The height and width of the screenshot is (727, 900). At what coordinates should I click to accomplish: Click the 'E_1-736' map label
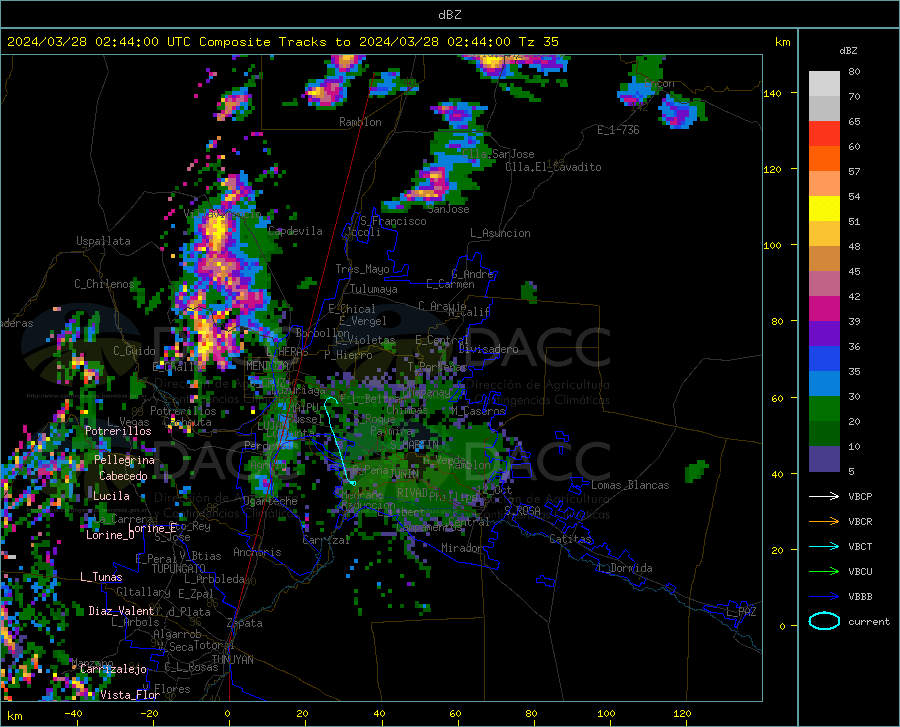click(x=618, y=130)
